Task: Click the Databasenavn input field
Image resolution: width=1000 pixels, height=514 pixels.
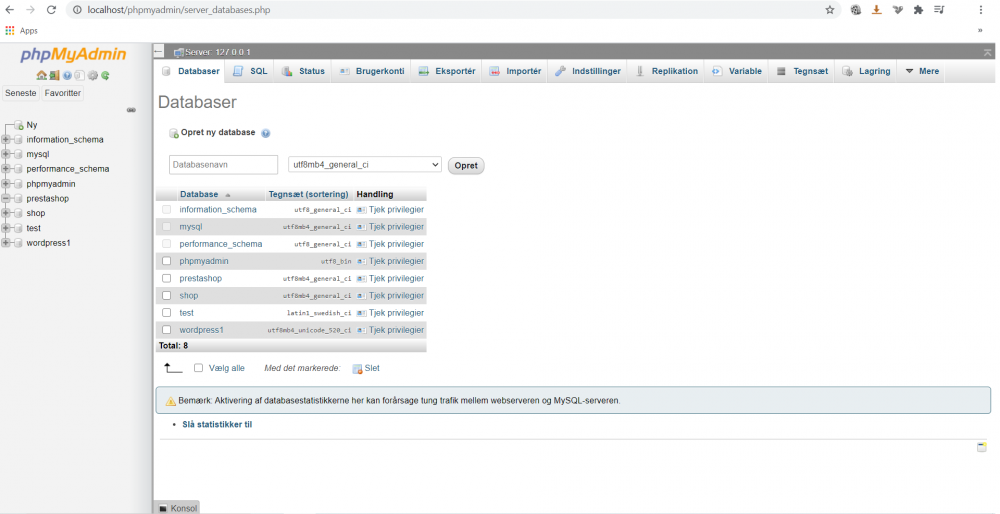Action: pos(223,165)
